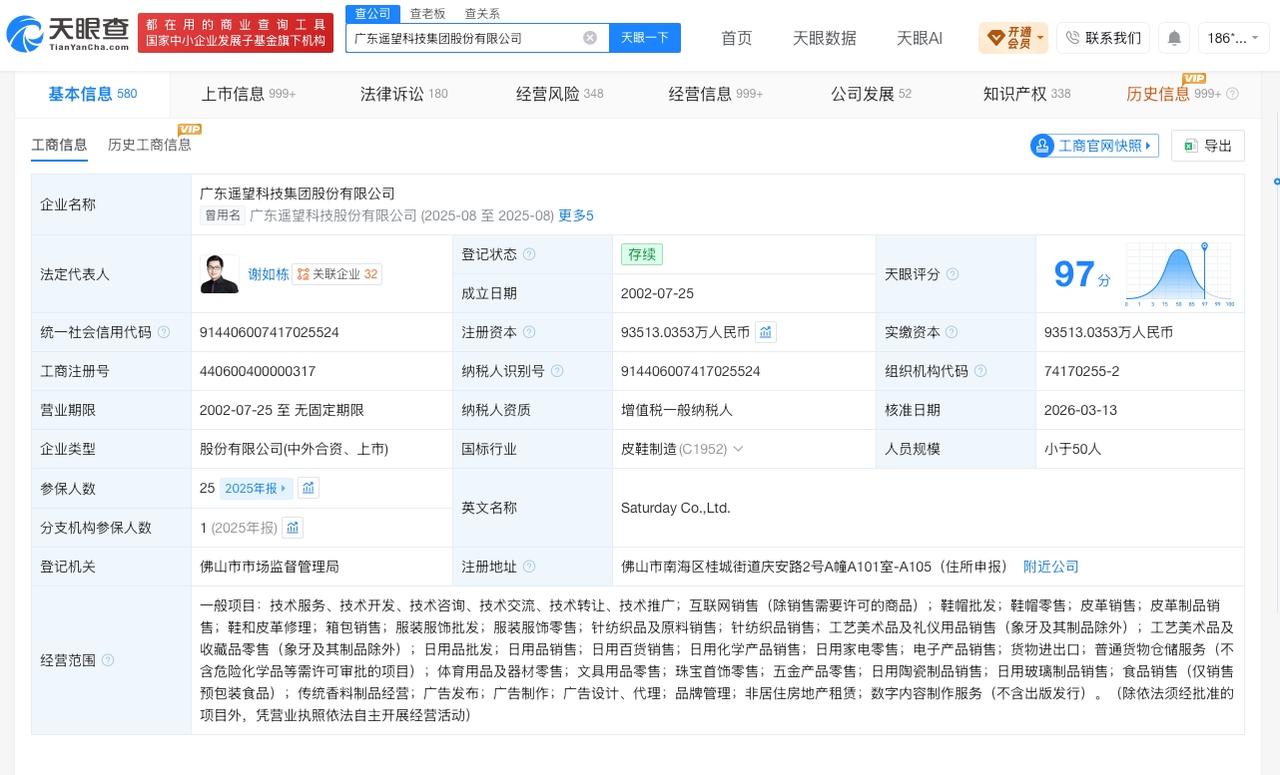Click the help icon beside 组织机构代码
Screen dimensions: 1280x775
coord(980,371)
